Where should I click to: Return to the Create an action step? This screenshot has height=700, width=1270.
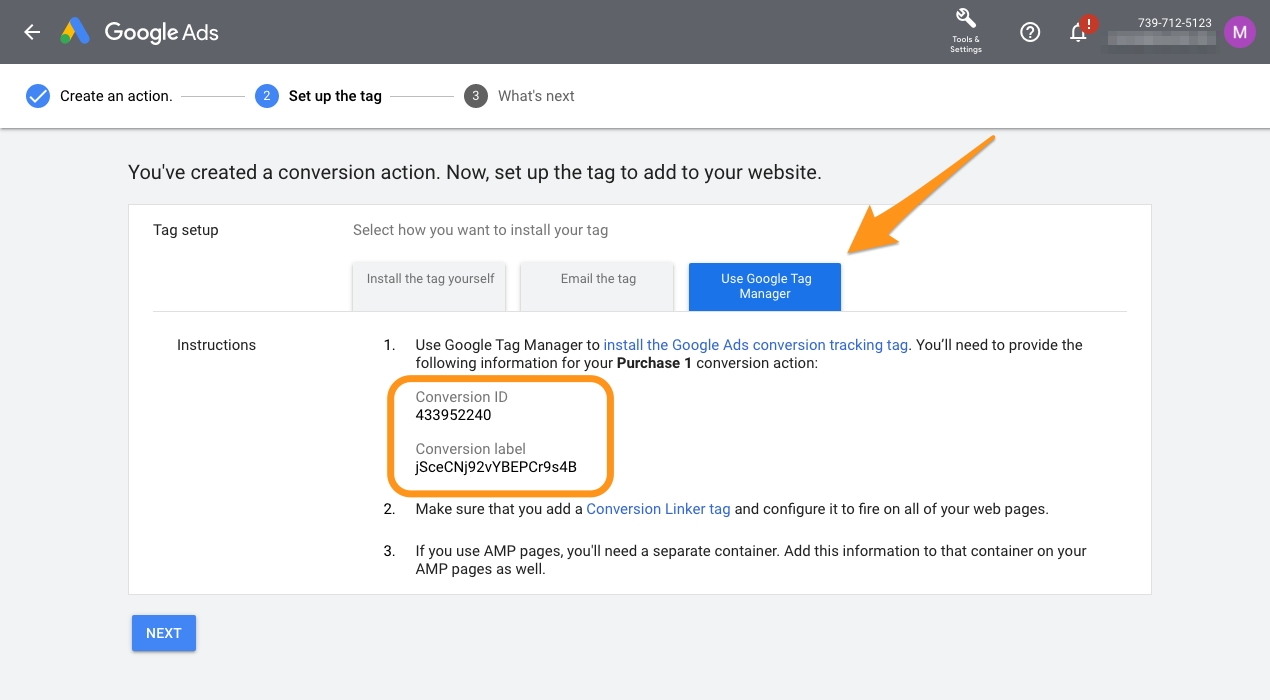(x=116, y=96)
